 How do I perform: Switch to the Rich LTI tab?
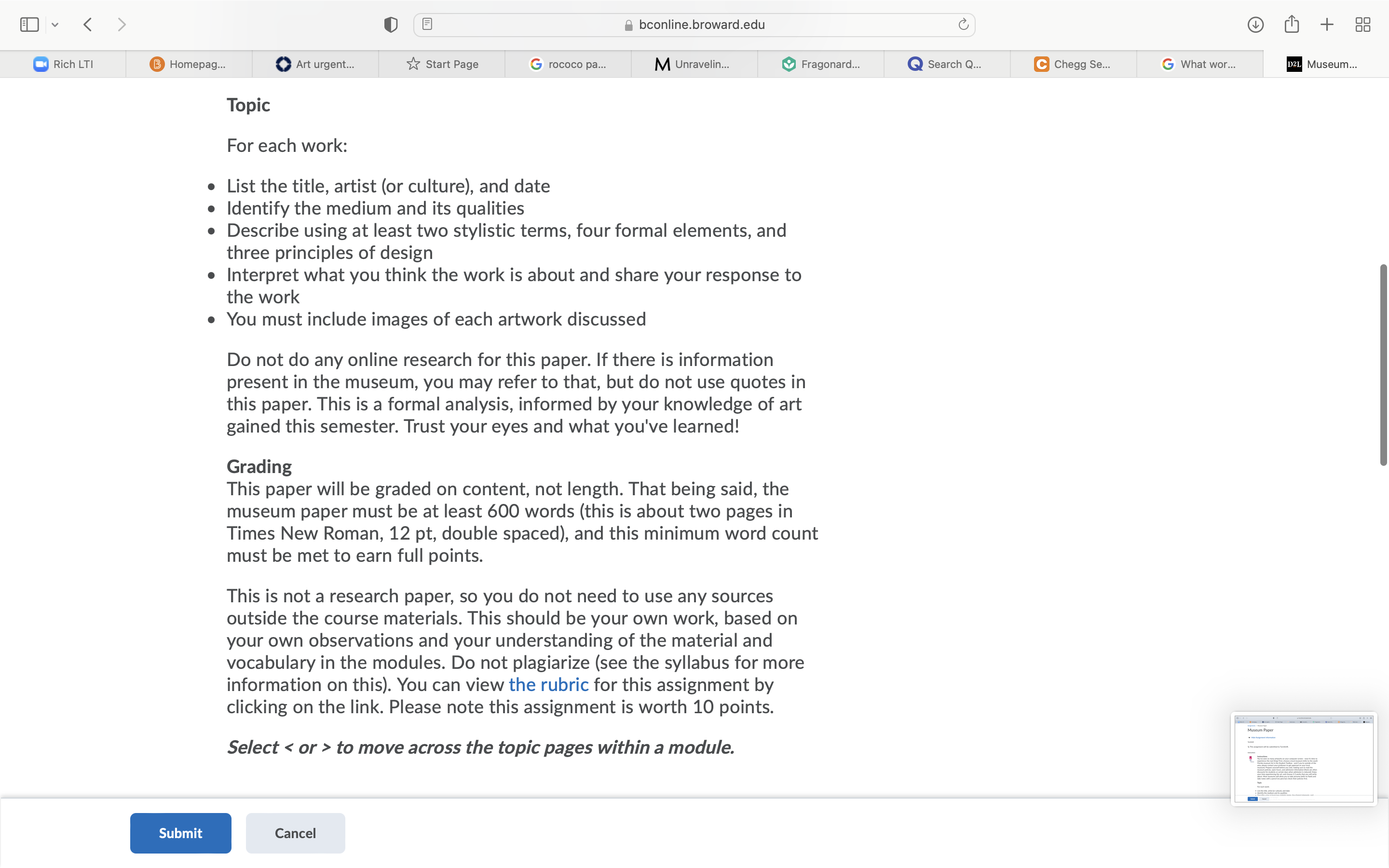pyautogui.click(x=63, y=64)
